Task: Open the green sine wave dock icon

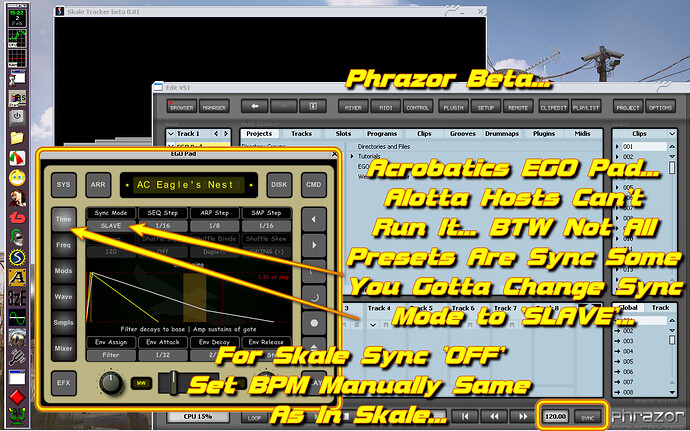Action: point(17,317)
